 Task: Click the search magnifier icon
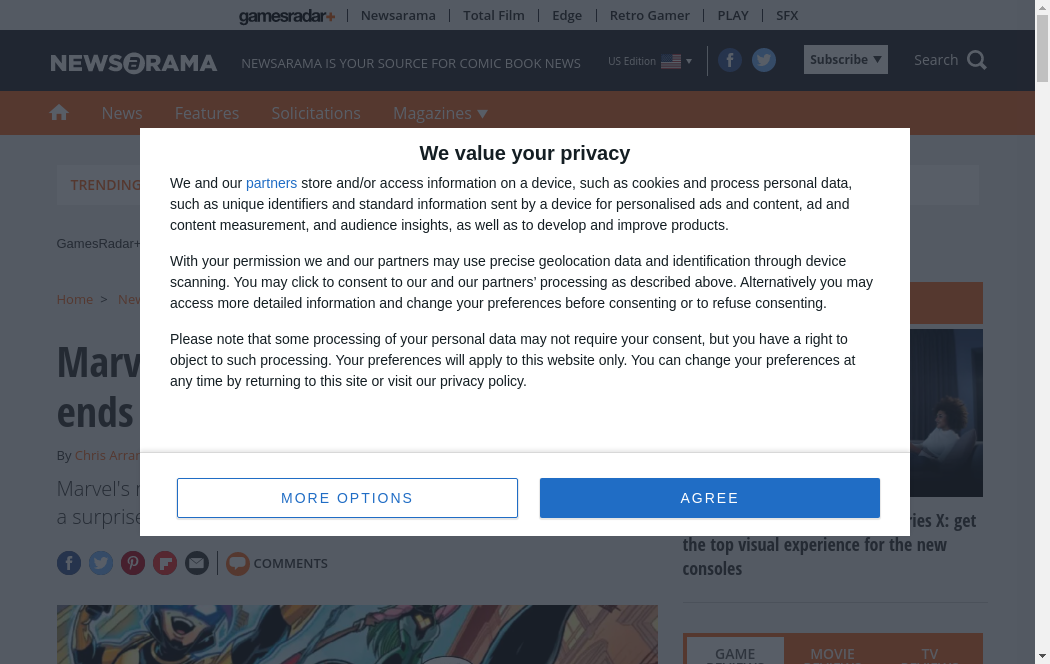977,60
